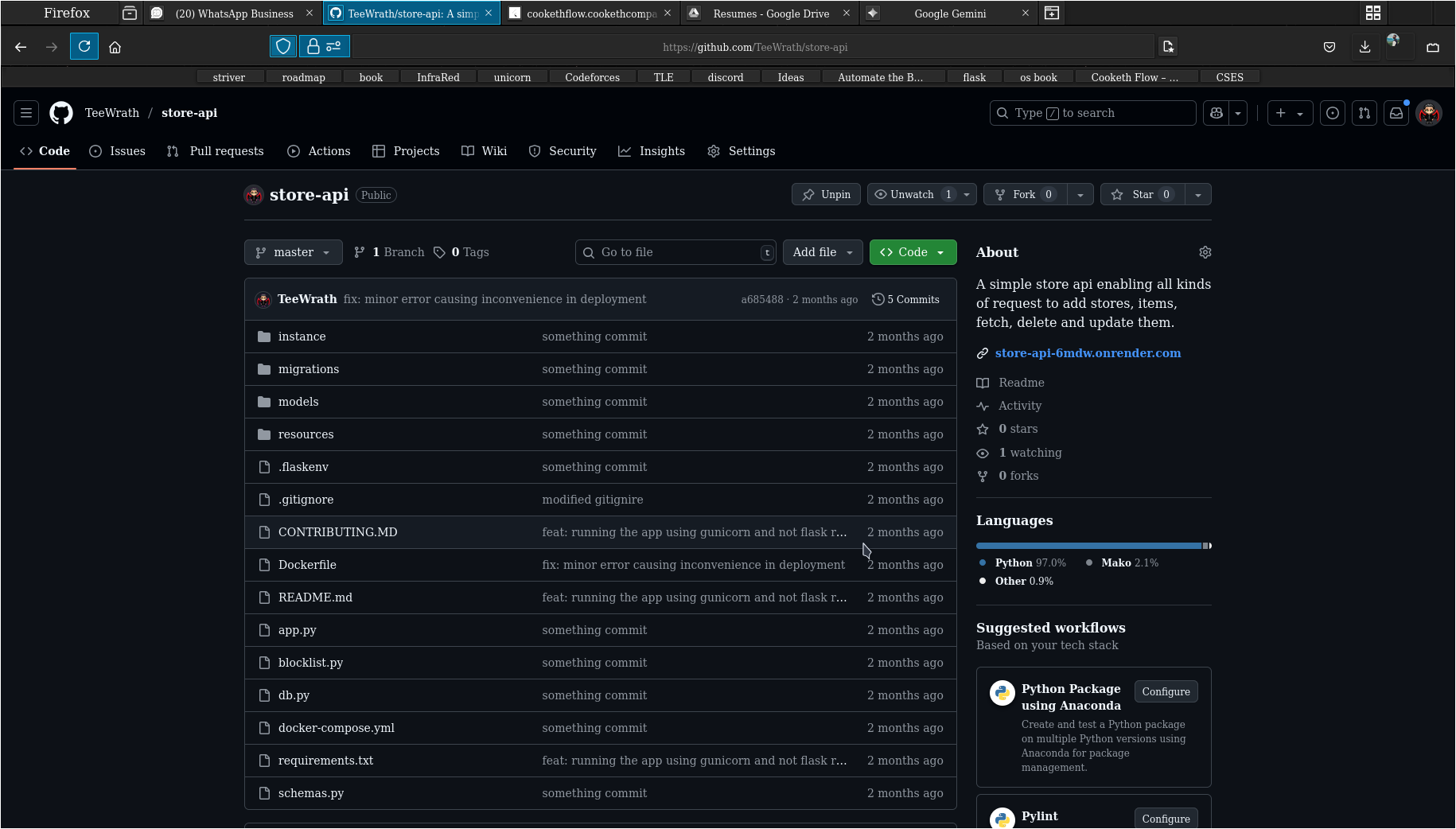
Task: Configure Python Package using Anaconda workflow
Action: pyautogui.click(x=1166, y=691)
